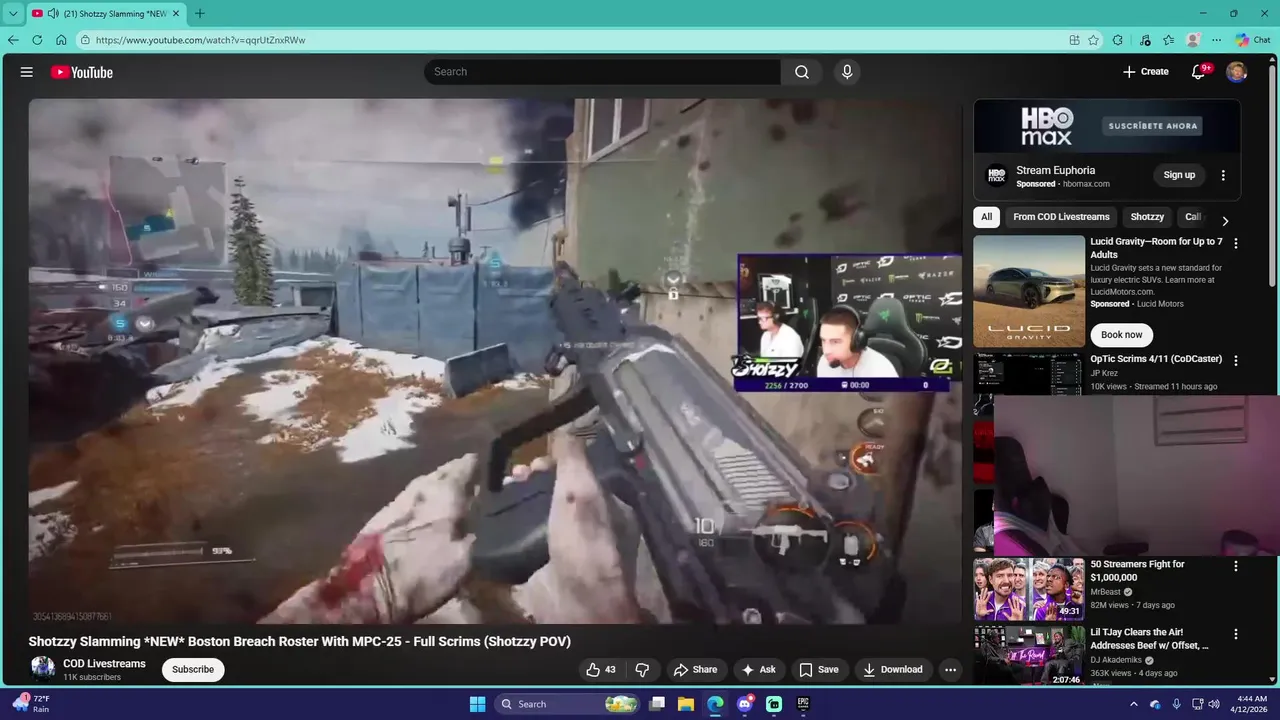Open media control music note icon

[1145, 40]
